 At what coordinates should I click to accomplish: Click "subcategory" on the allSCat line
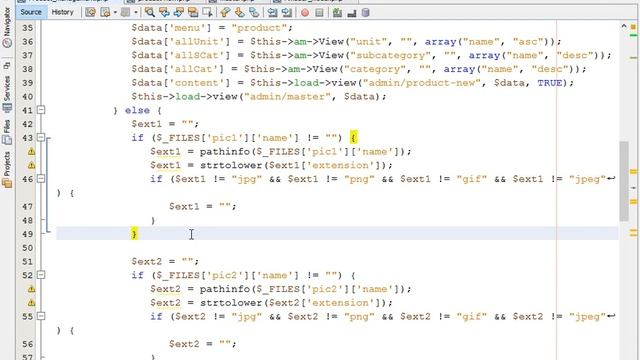(388, 56)
